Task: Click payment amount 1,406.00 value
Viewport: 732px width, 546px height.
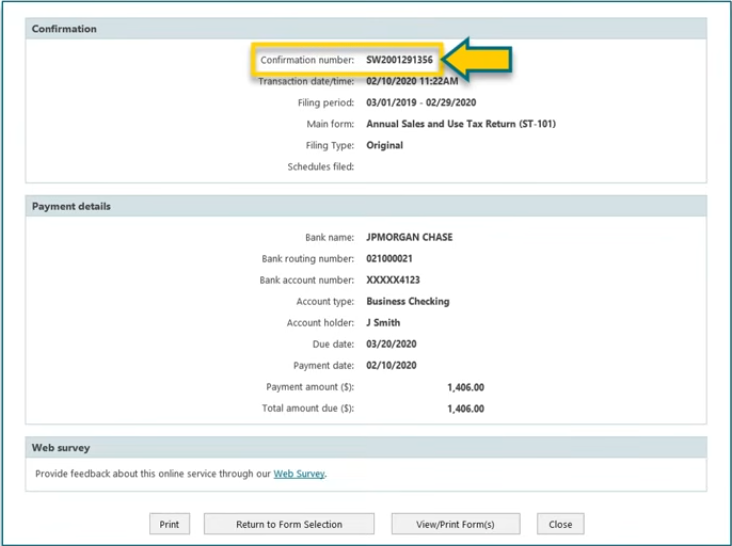Action: tap(466, 387)
